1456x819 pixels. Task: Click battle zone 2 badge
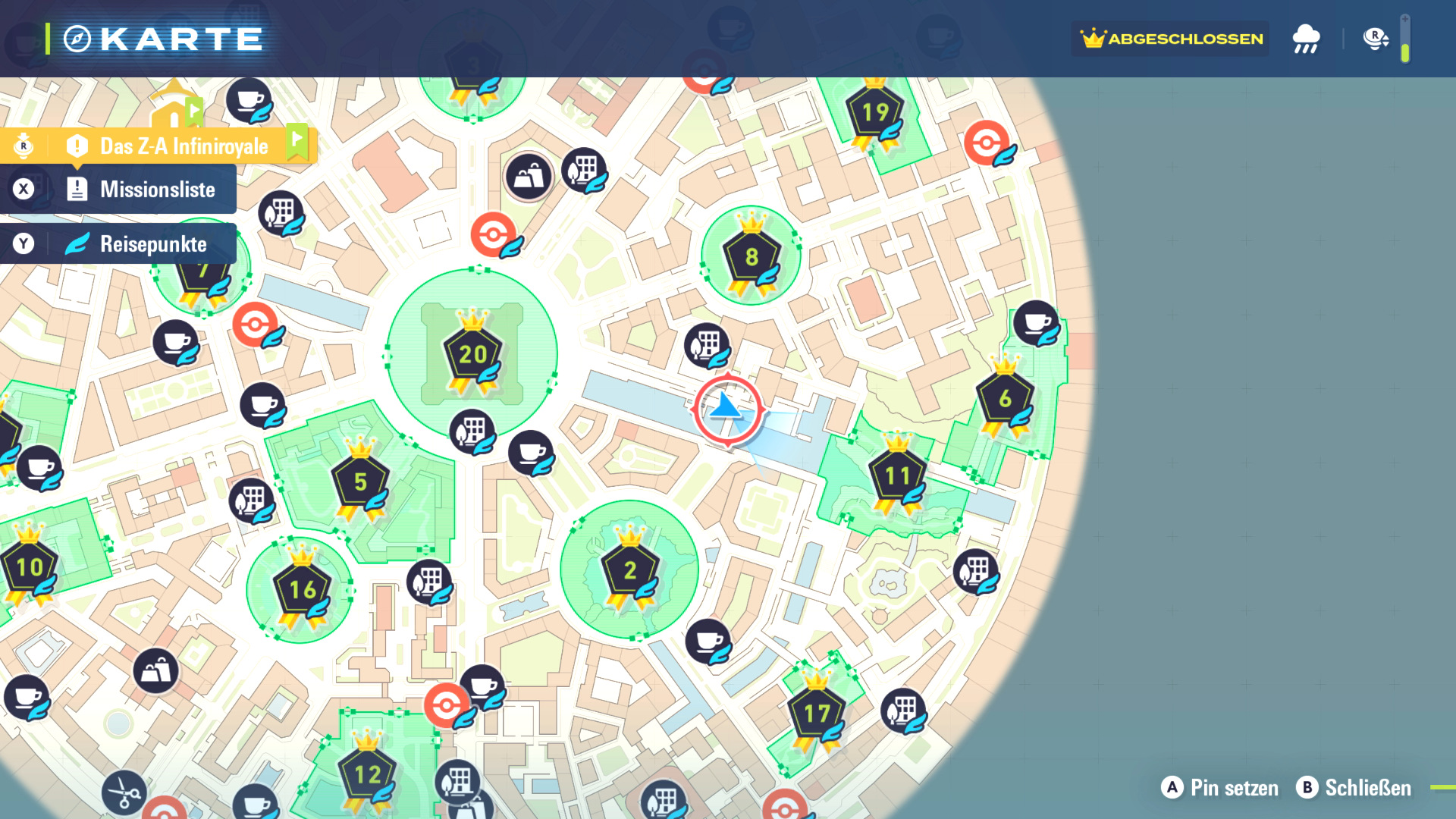(629, 570)
